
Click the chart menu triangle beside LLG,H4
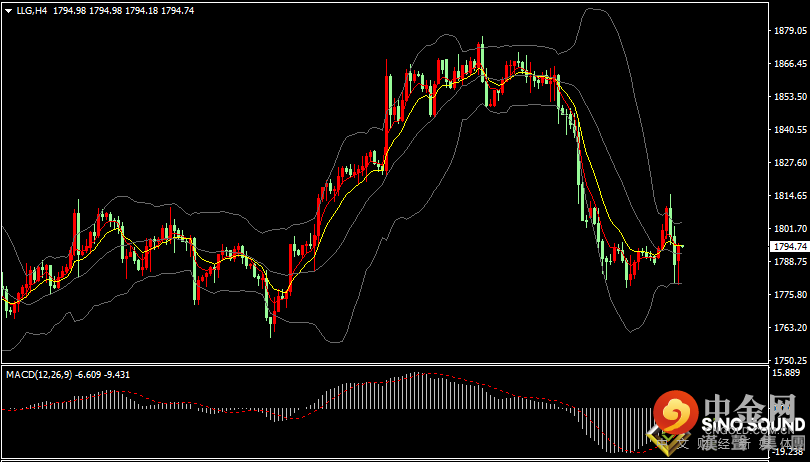[x=8, y=10]
